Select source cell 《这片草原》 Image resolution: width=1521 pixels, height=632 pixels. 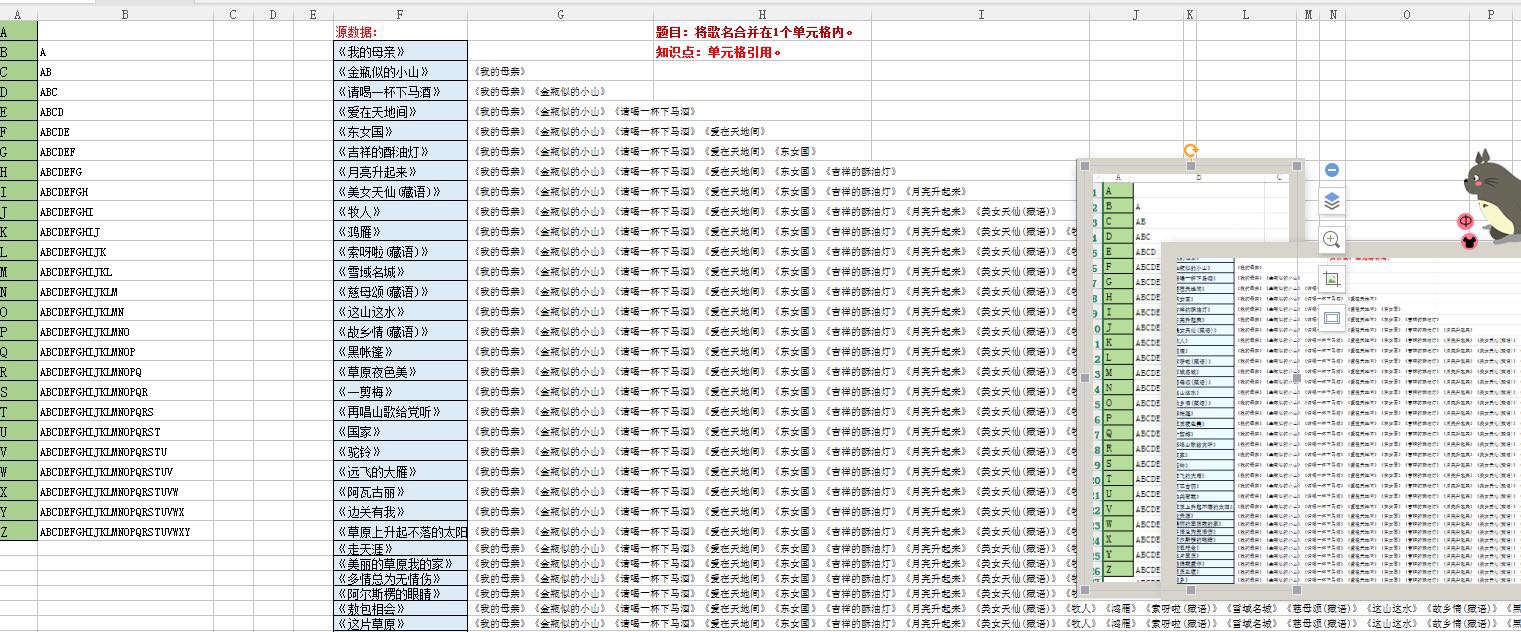[x=400, y=624]
